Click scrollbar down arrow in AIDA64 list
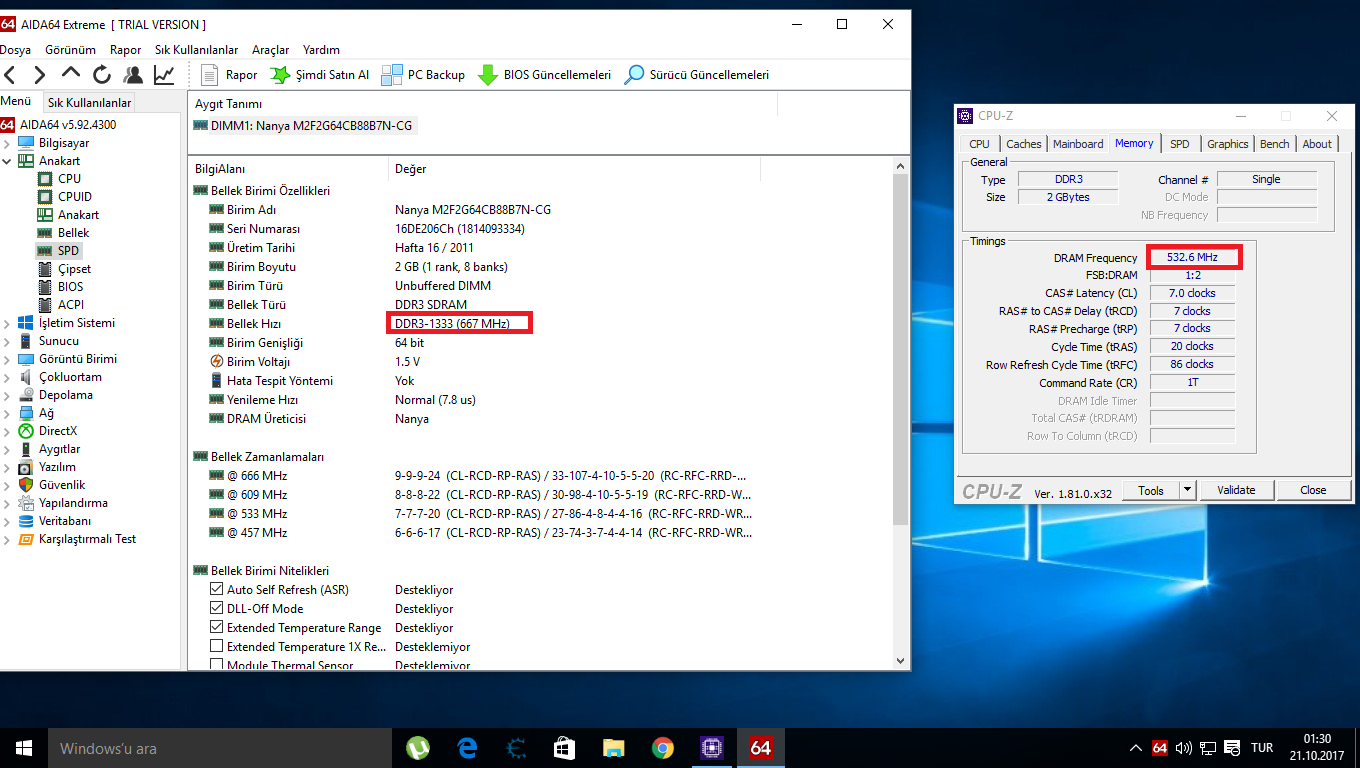 click(901, 661)
